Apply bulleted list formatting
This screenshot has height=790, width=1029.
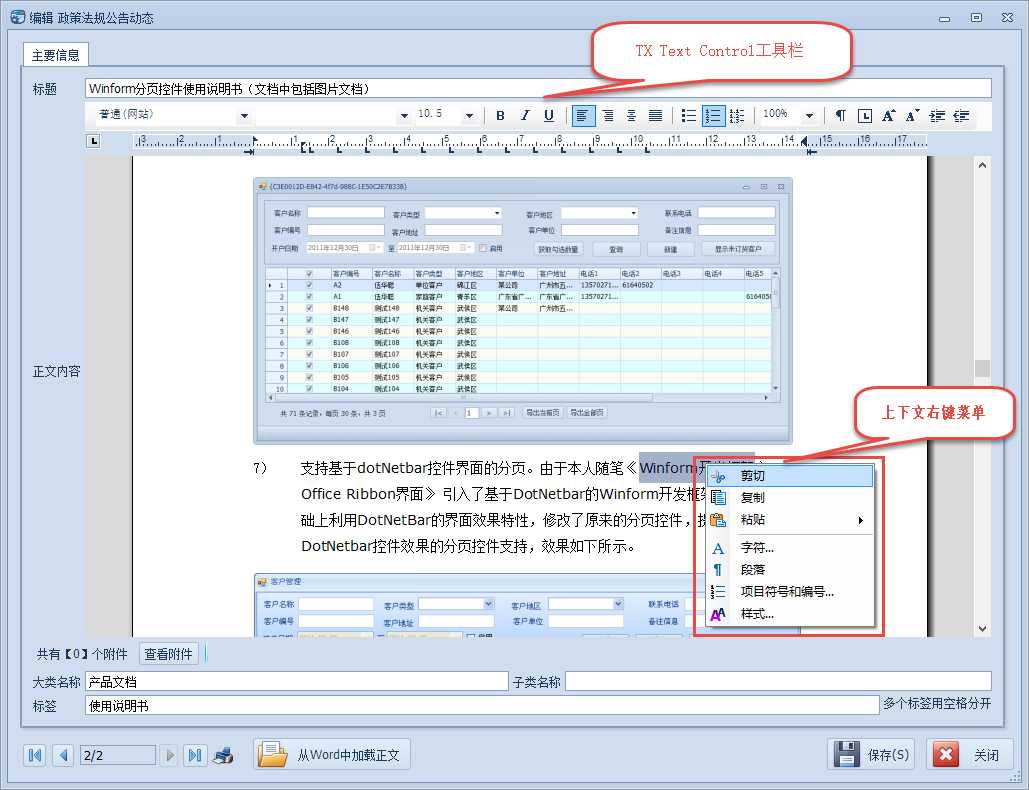click(688, 116)
